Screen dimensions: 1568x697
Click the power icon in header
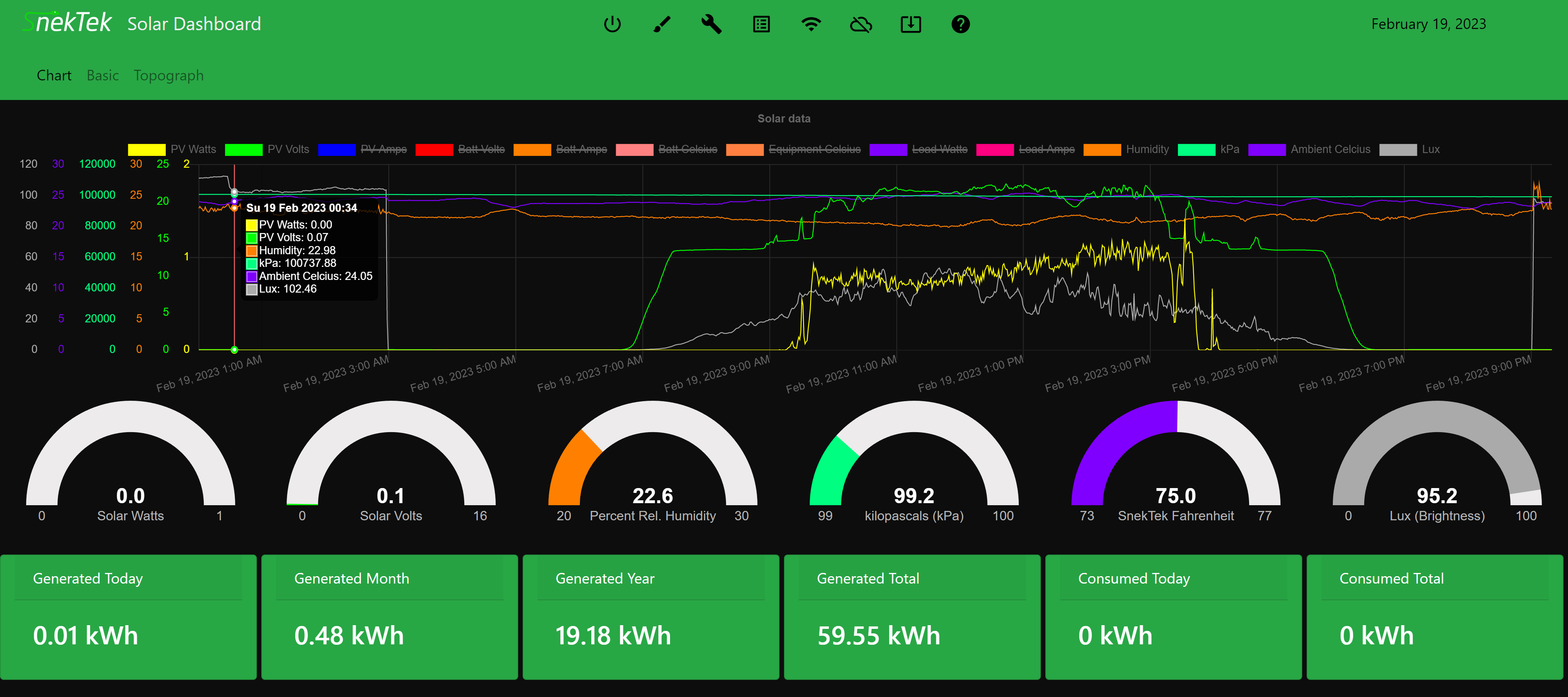pyautogui.click(x=612, y=24)
